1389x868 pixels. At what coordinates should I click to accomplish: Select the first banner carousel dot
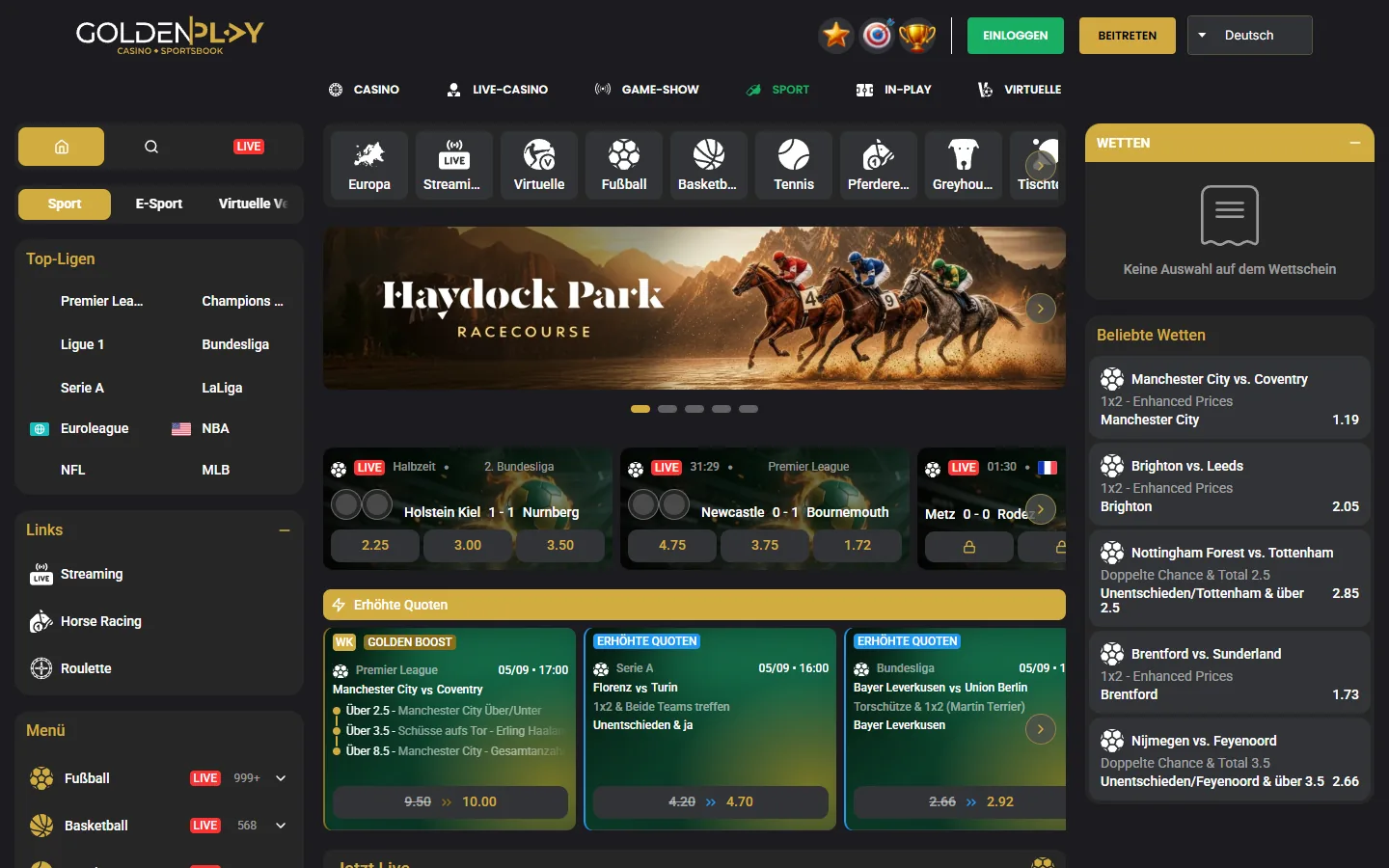(x=640, y=409)
